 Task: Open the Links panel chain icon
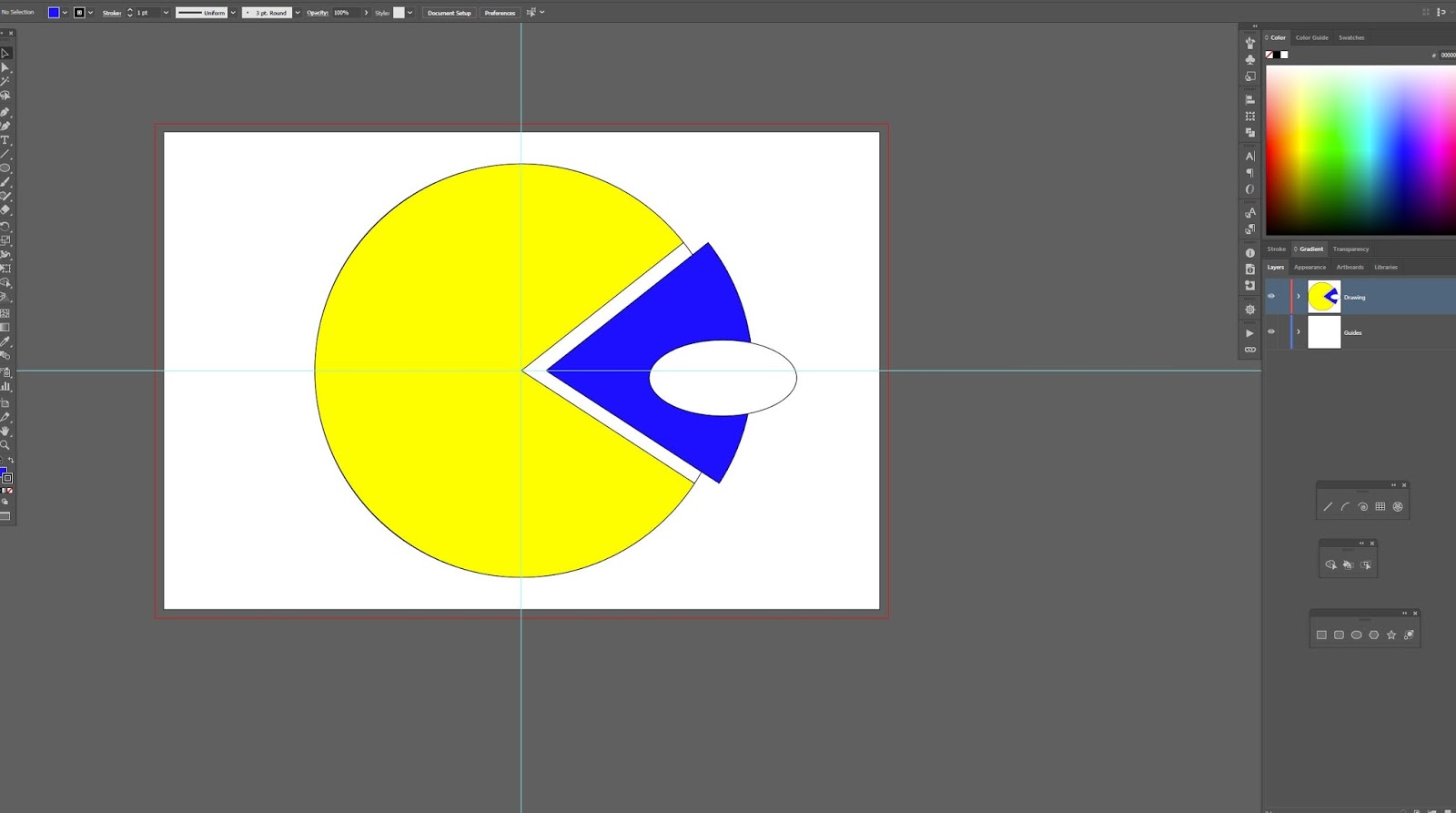(x=1249, y=350)
